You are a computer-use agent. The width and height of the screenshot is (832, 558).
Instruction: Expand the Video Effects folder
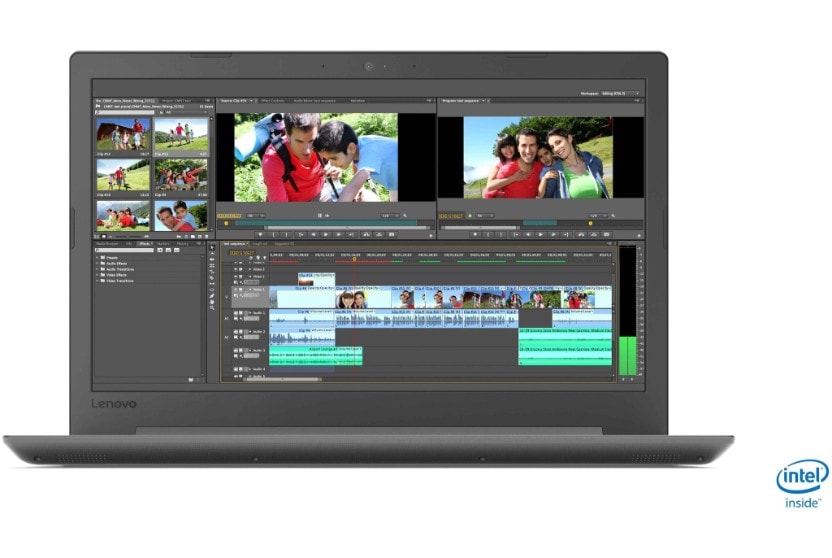97,275
